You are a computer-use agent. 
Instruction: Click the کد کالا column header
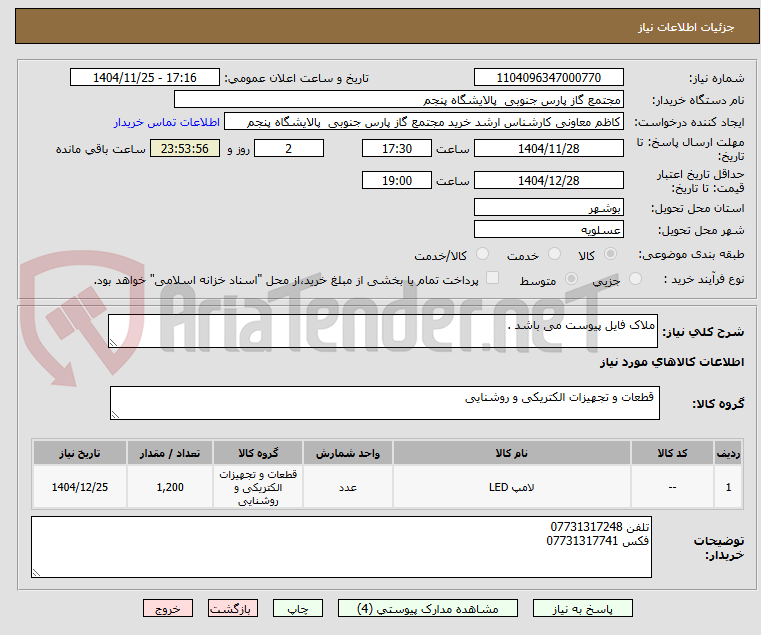[672, 453]
